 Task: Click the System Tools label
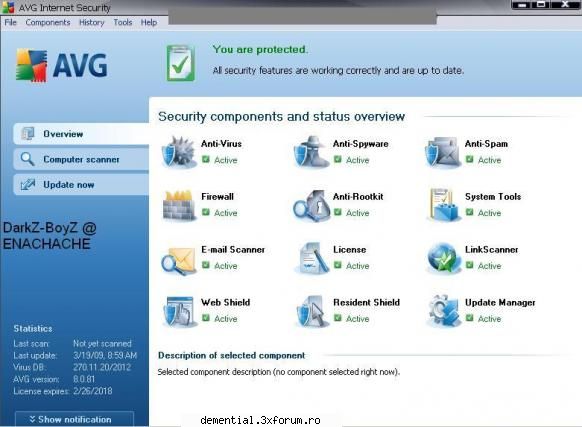click(493, 196)
